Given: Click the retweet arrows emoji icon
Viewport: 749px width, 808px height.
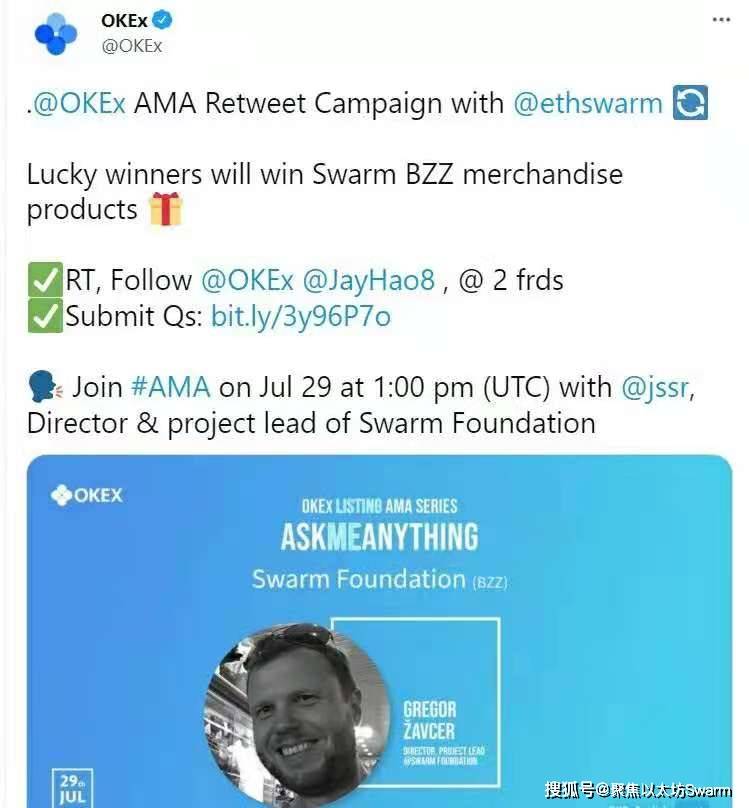Looking at the screenshot, I should coord(690,103).
